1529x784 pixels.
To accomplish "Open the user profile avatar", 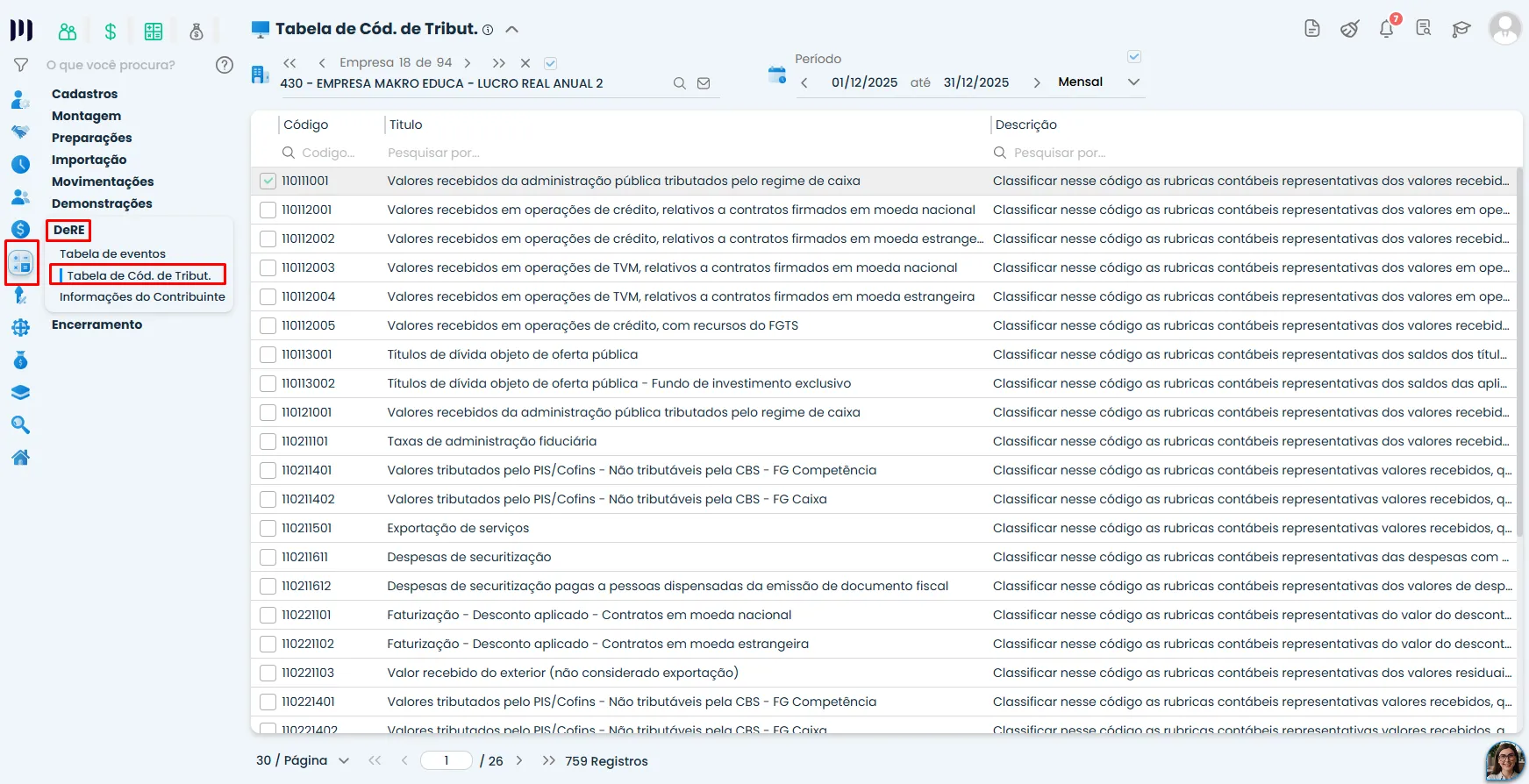I will (x=1505, y=29).
